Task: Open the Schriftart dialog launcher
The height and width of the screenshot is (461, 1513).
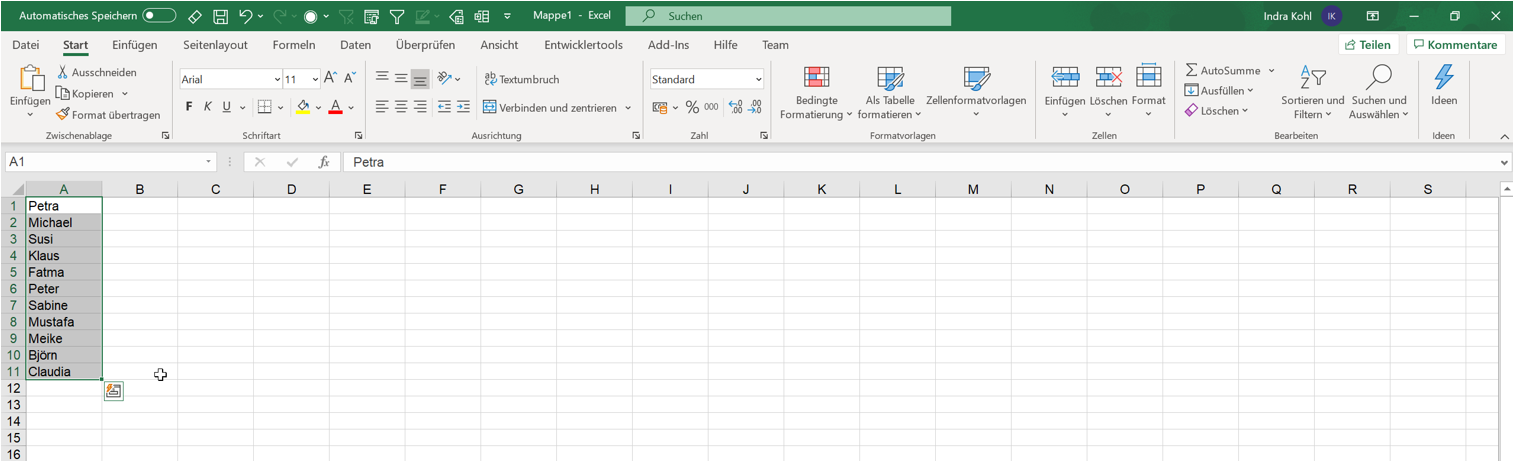Action: pos(356,135)
